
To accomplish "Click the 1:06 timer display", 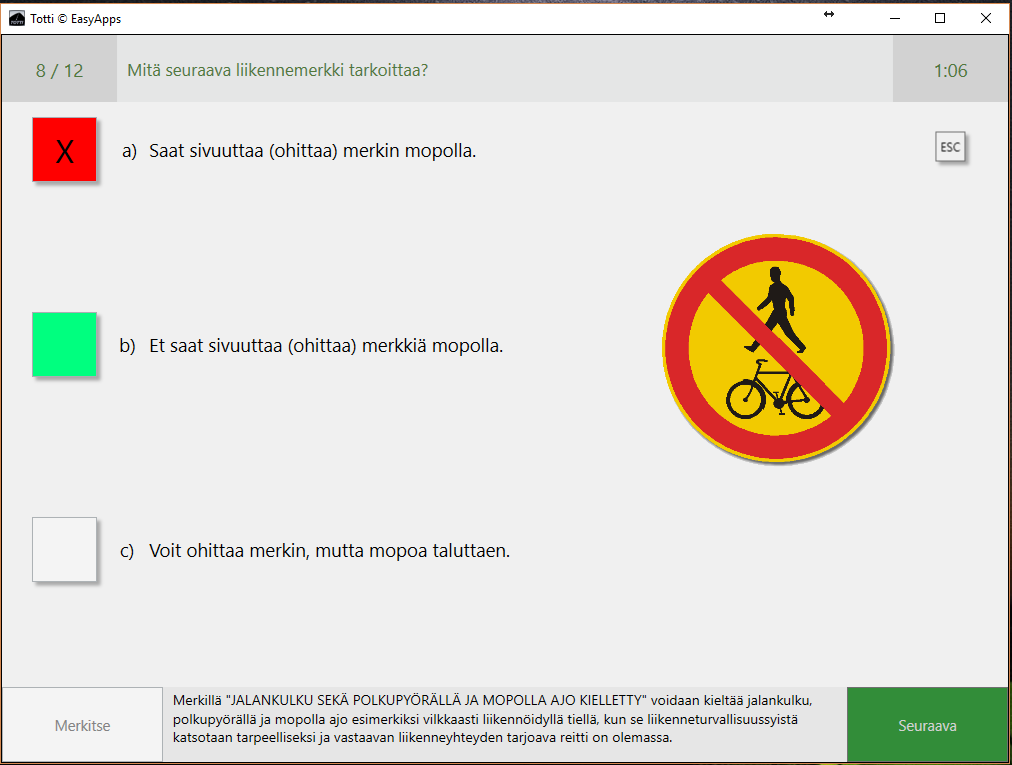I will coord(950,71).
